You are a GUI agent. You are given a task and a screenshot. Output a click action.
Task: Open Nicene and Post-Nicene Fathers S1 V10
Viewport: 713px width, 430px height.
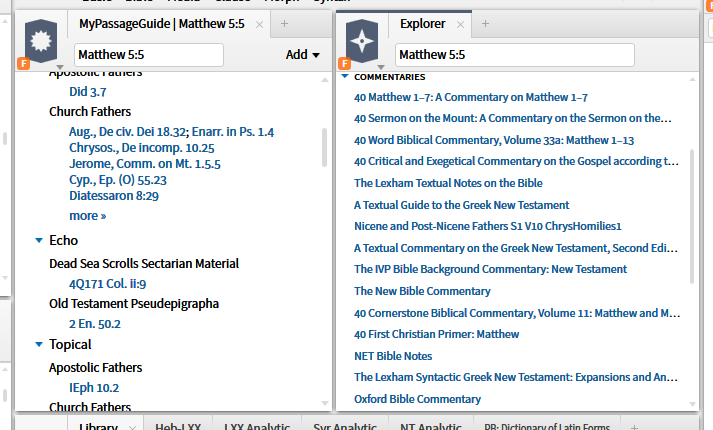tap(487, 226)
